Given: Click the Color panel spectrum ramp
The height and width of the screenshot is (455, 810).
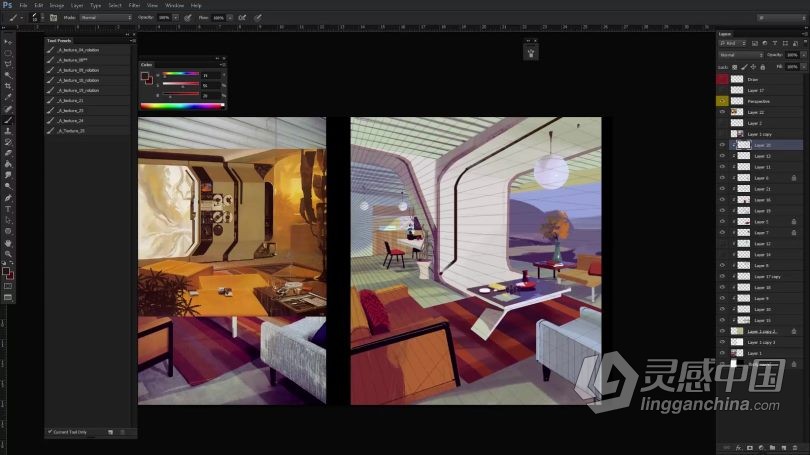Looking at the screenshot, I should point(182,106).
